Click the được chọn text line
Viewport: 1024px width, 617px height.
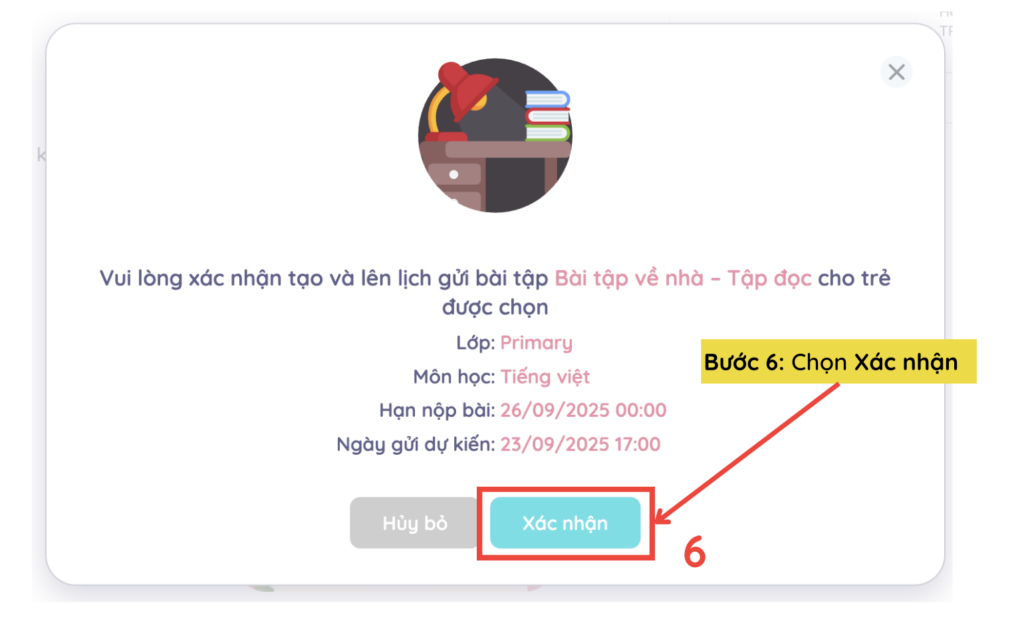tap(495, 307)
